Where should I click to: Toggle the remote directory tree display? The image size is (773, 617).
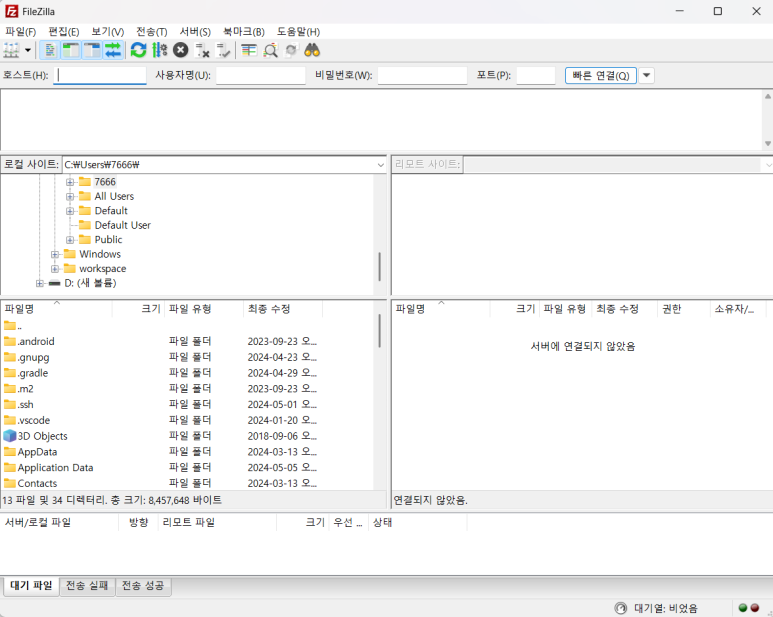pyautogui.click(x=92, y=50)
